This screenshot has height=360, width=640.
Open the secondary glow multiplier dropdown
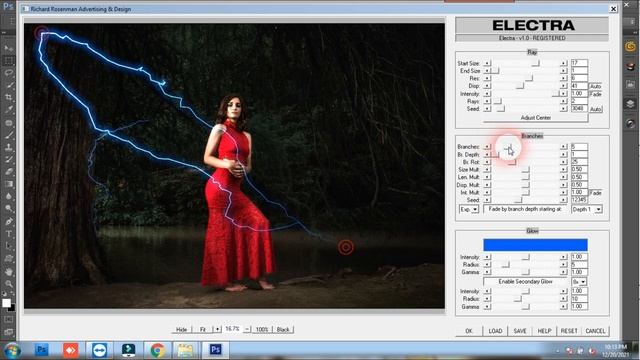pos(579,282)
